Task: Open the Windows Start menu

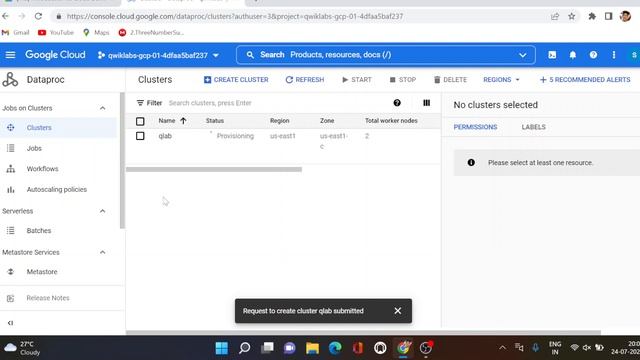Action: click(222, 348)
